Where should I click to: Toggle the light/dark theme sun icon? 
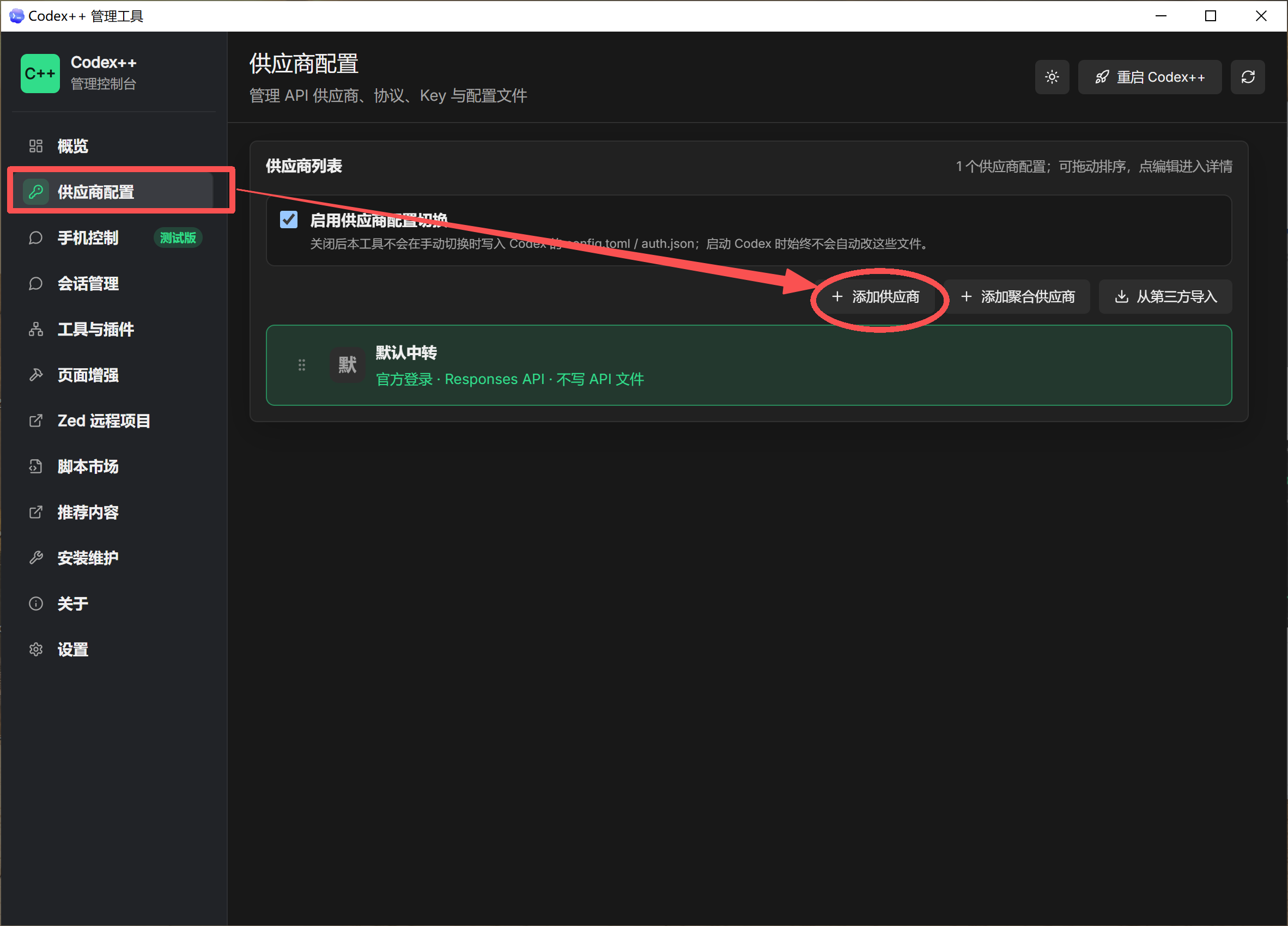click(x=1052, y=77)
